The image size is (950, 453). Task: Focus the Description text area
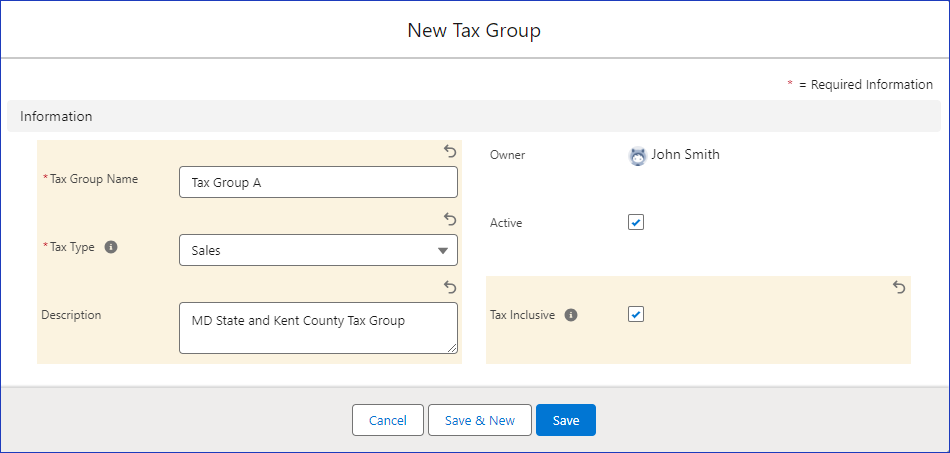pyautogui.click(x=318, y=328)
